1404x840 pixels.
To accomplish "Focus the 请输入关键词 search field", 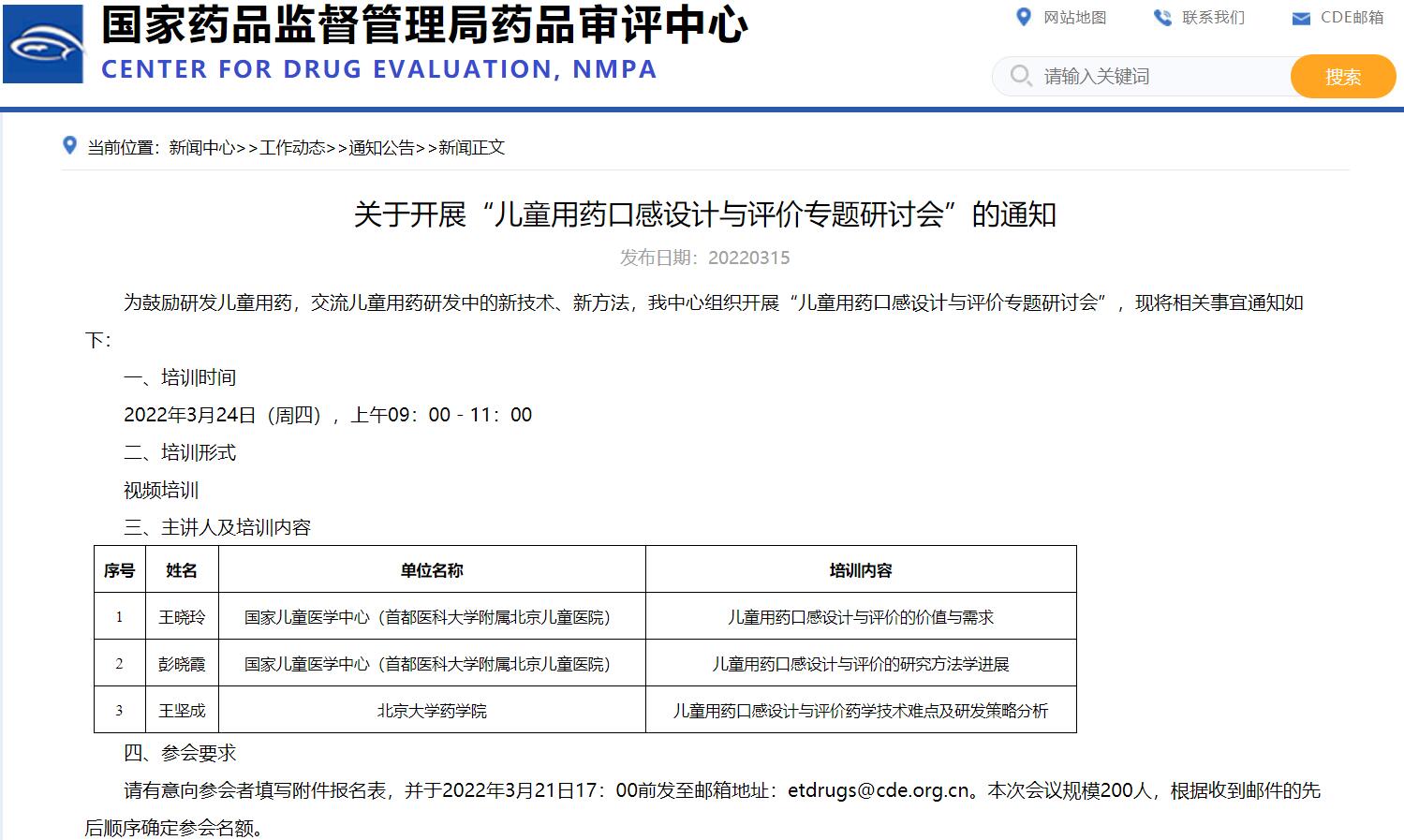I will click(1161, 77).
